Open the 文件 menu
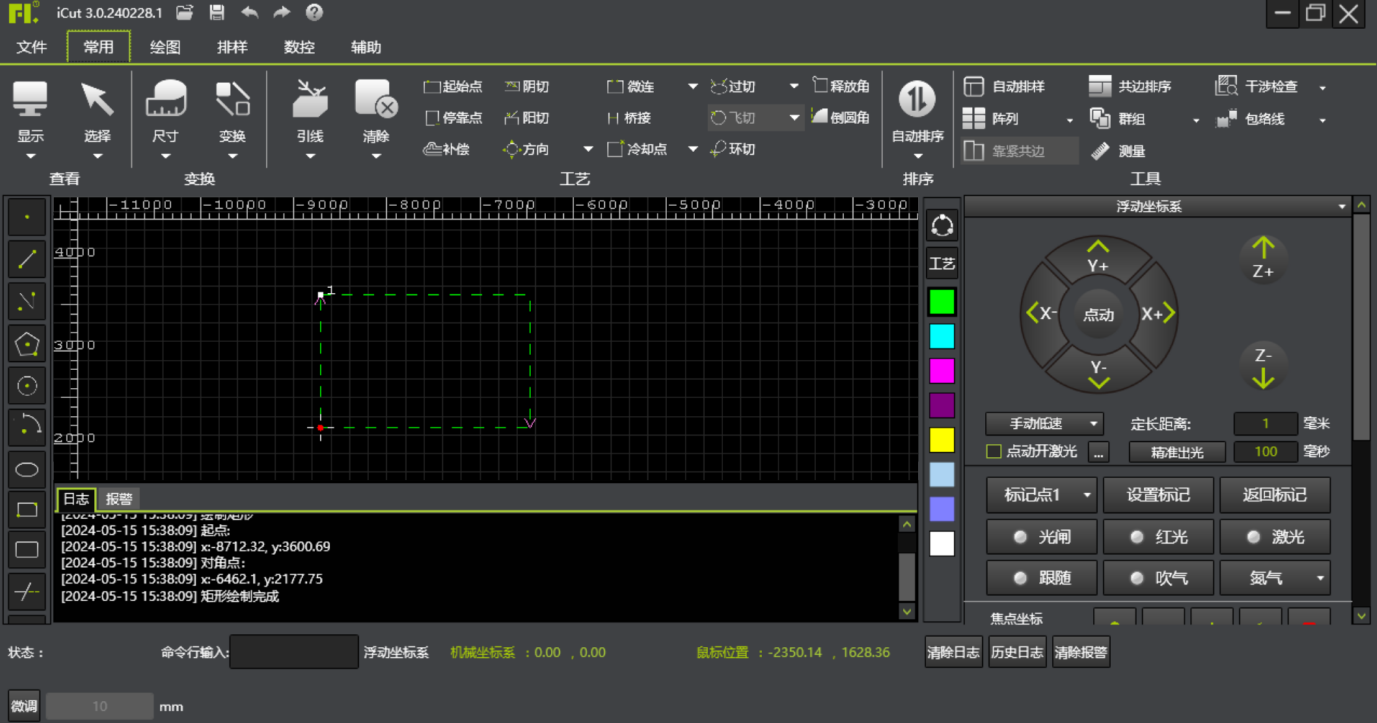The width and height of the screenshot is (1377, 723). [x=32, y=47]
